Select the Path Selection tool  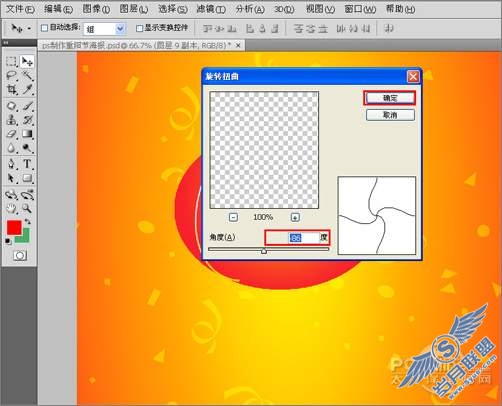(x=11, y=178)
